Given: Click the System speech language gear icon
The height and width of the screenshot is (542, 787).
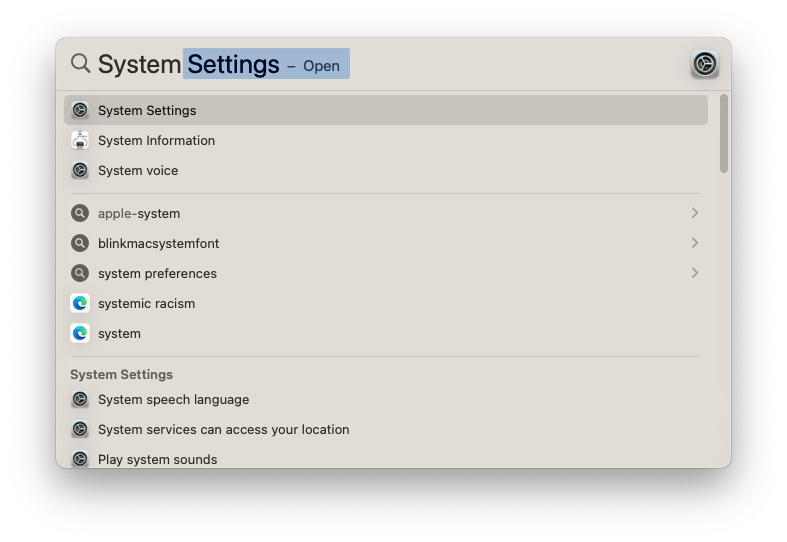Looking at the screenshot, I should (80, 400).
